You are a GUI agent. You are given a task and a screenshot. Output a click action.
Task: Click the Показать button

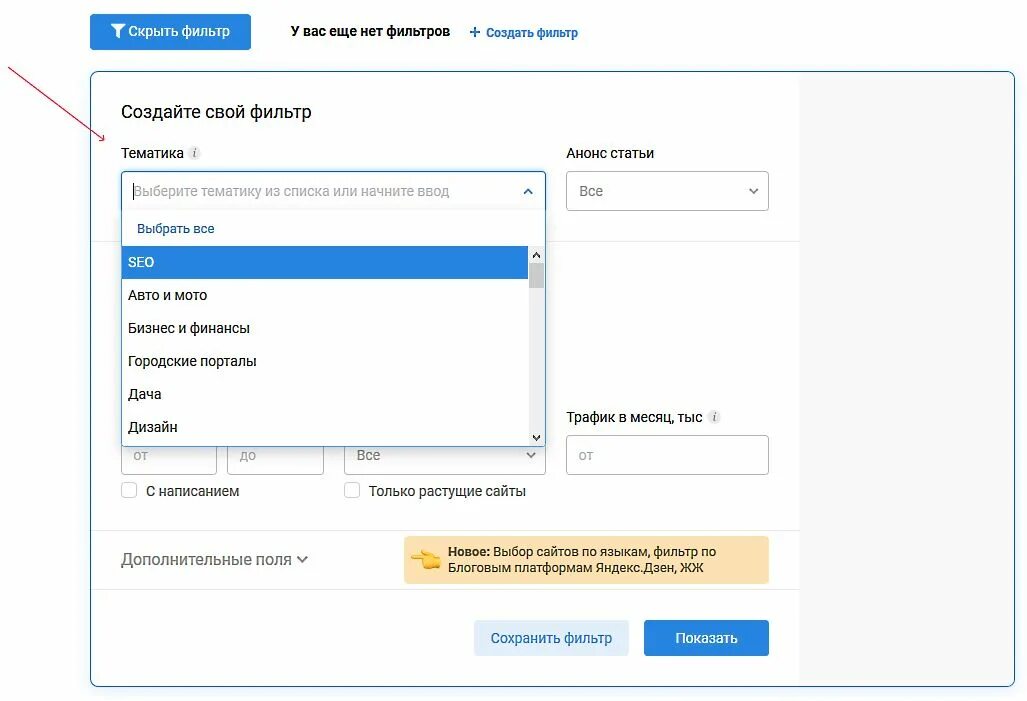(706, 638)
